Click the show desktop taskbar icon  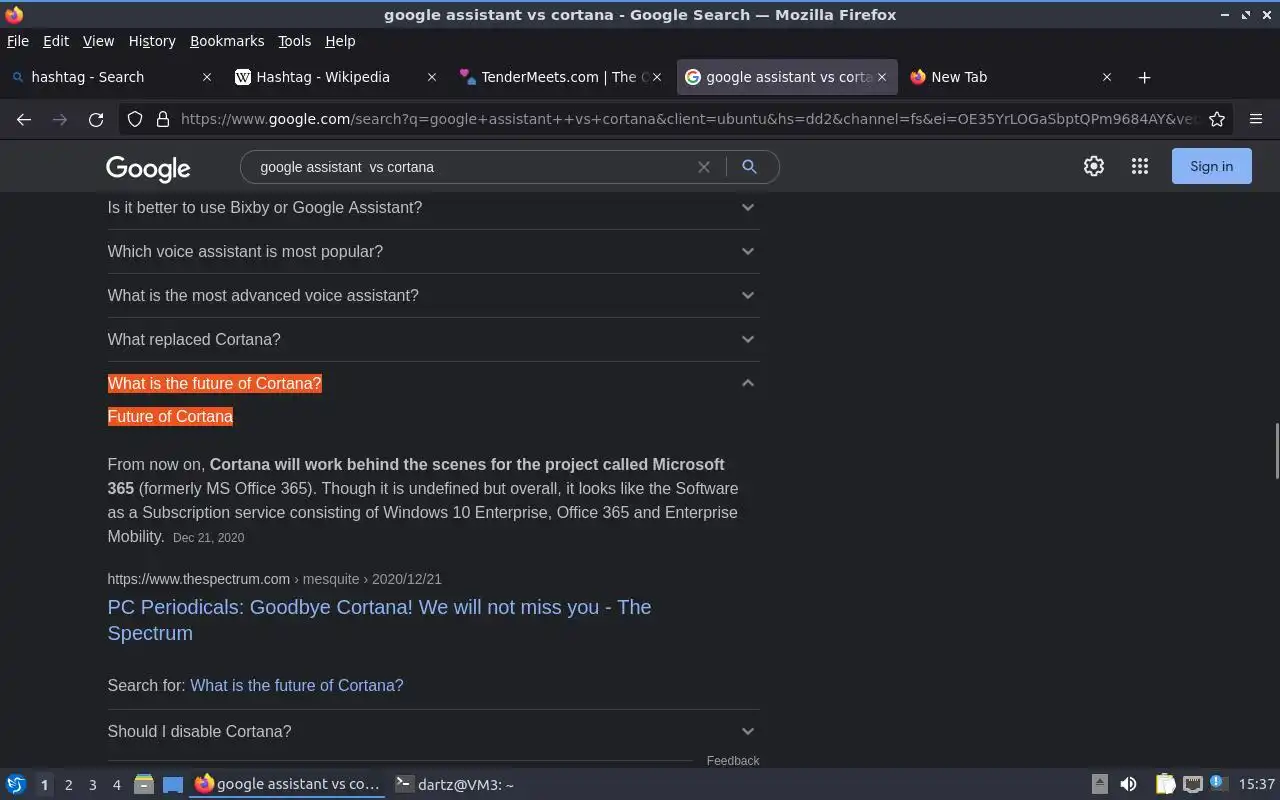173,785
